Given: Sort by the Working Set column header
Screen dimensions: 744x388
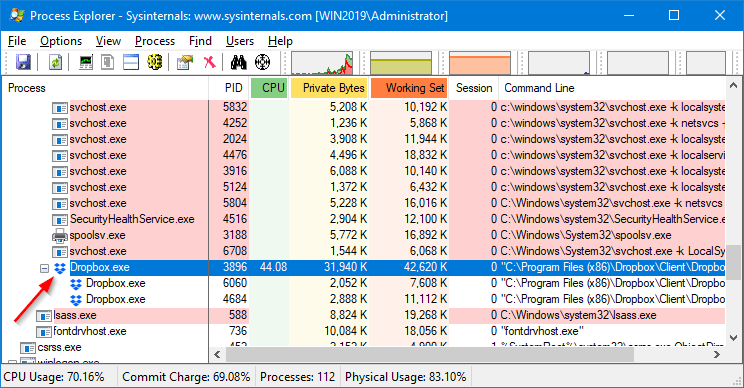Looking at the screenshot, I should pyautogui.click(x=409, y=88).
